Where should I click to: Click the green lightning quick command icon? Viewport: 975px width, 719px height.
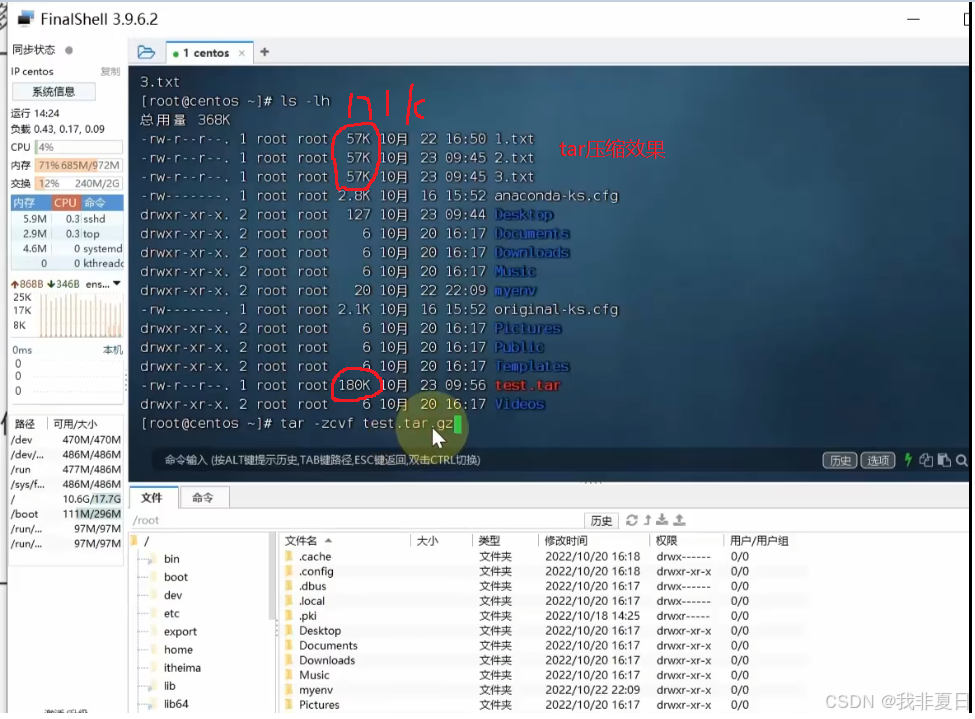click(908, 460)
